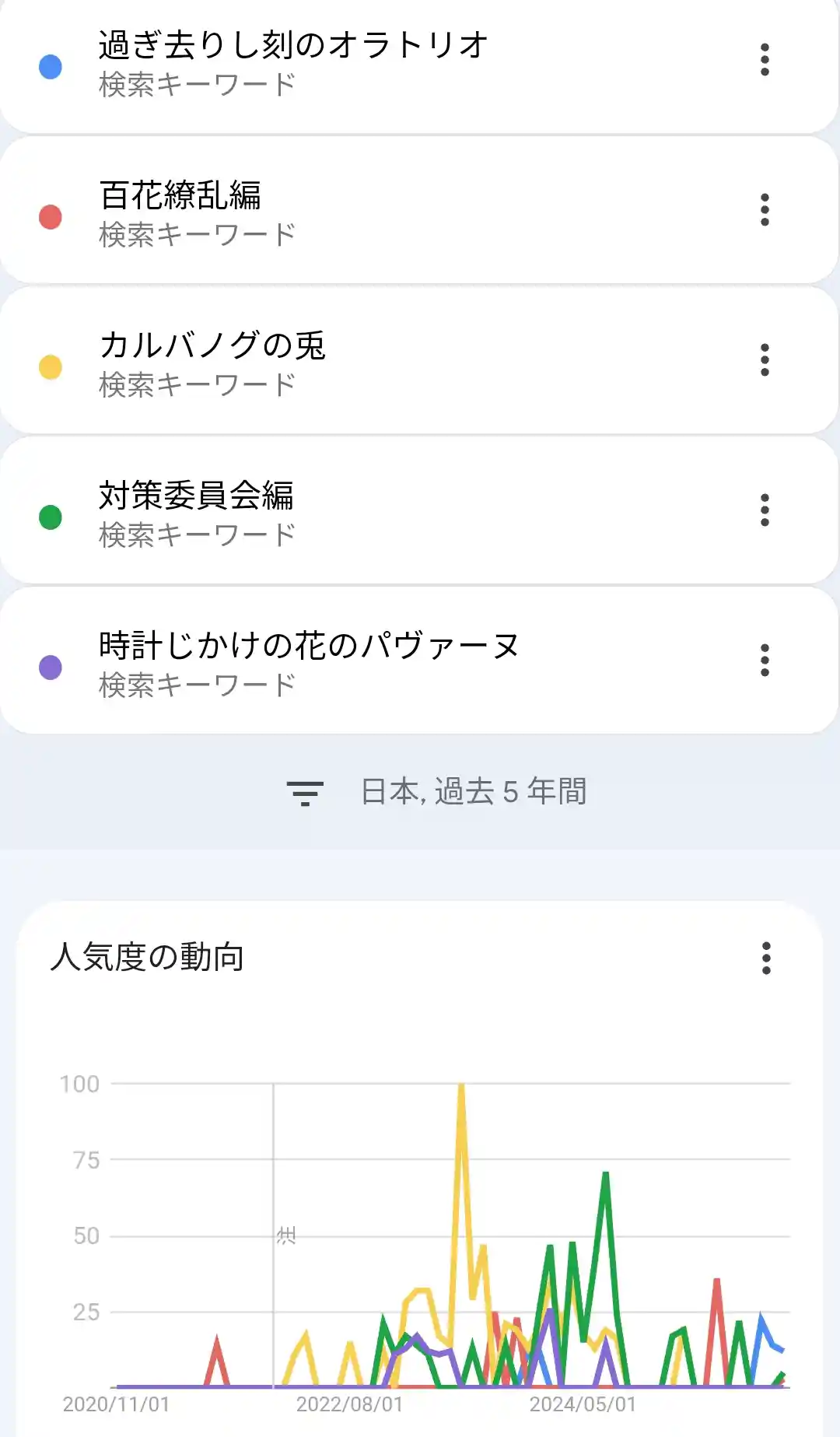Open three-dot menu for 百花繚乱編

click(x=765, y=210)
